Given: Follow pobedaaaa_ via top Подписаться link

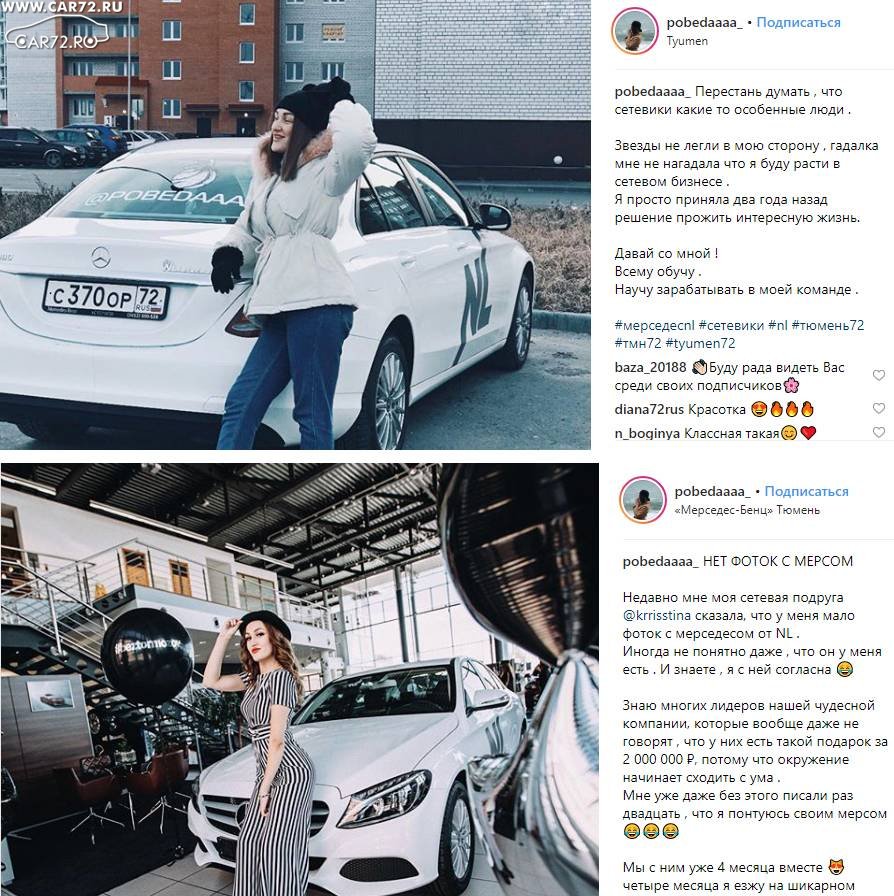Looking at the screenshot, I should (799, 22).
